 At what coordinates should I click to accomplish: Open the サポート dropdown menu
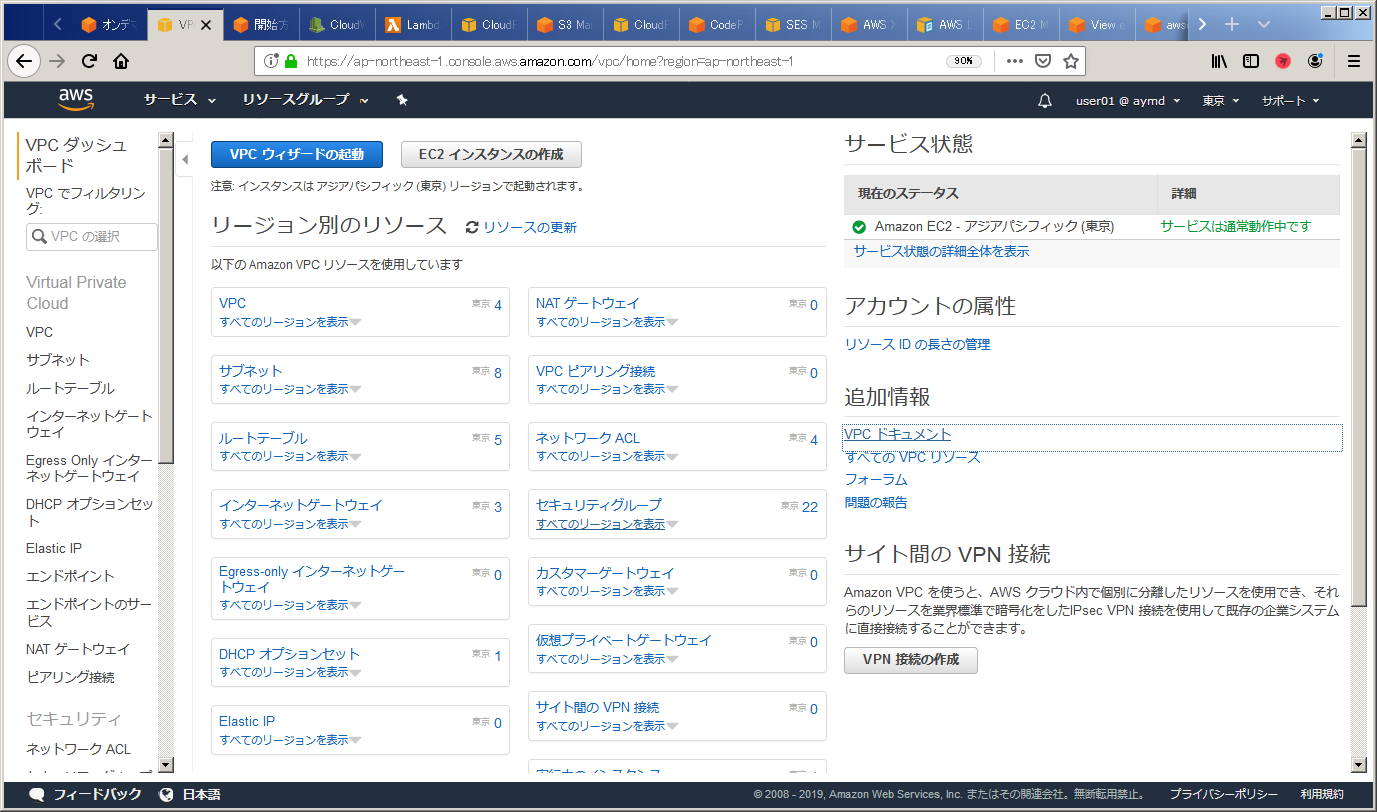point(1290,100)
